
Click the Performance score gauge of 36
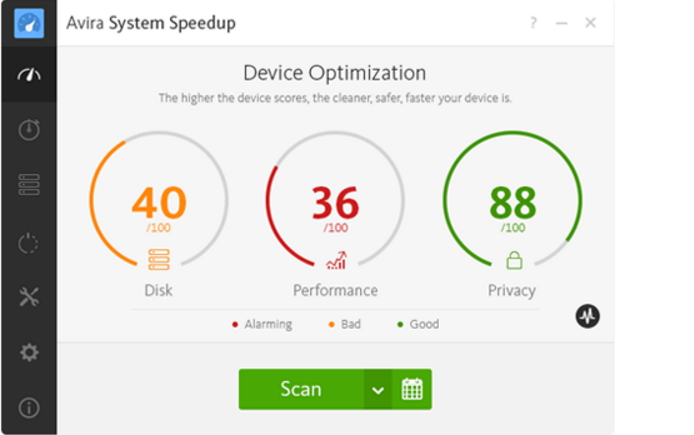[x=335, y=203]
